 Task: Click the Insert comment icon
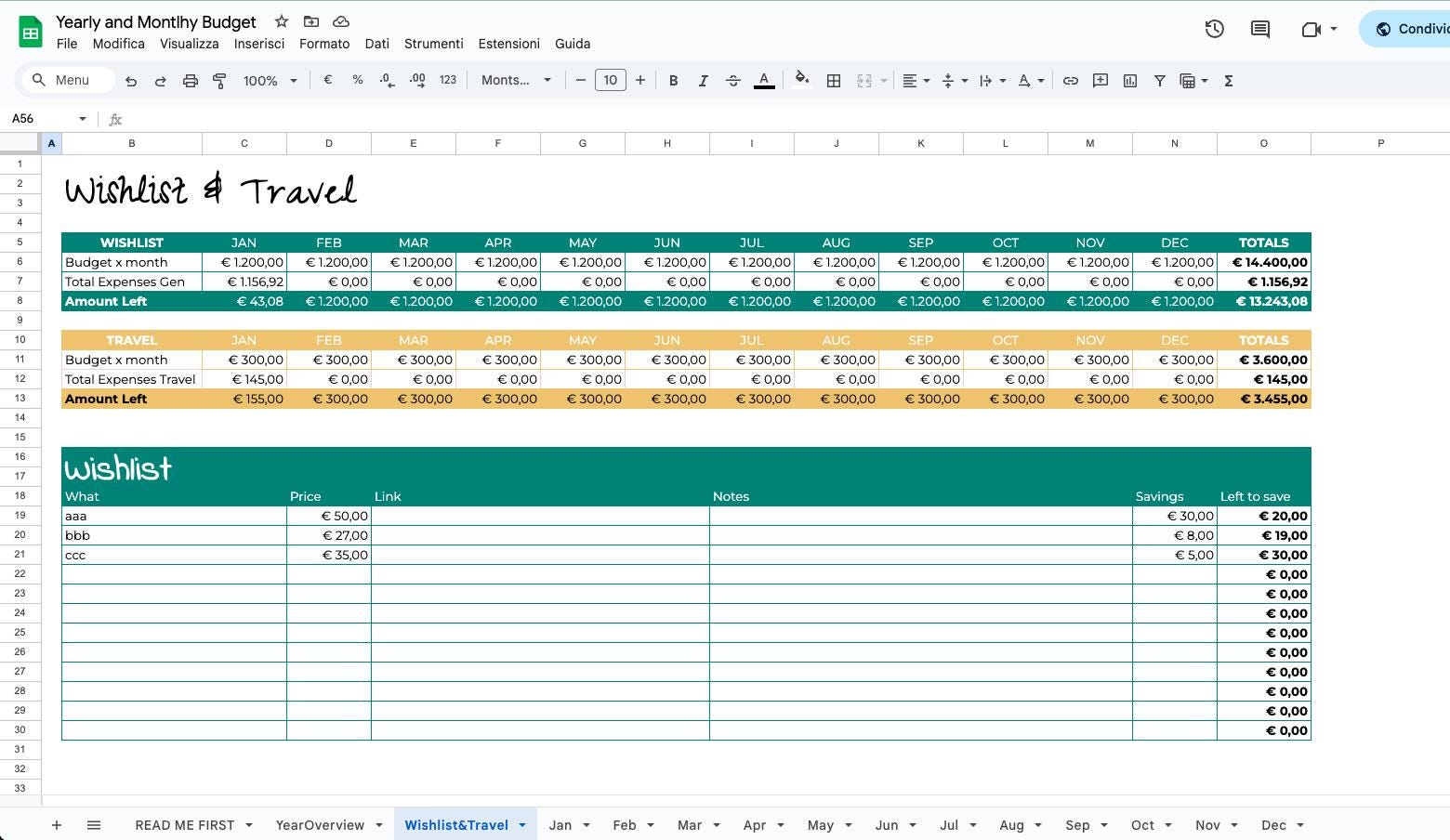tap(1100, 80)
